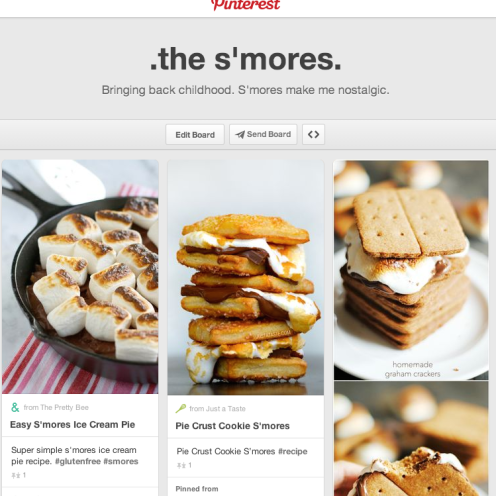Screen dimensions: 496x496
Task: Click the repin count icon under ice cream pie
Action: tap(16, 475)
